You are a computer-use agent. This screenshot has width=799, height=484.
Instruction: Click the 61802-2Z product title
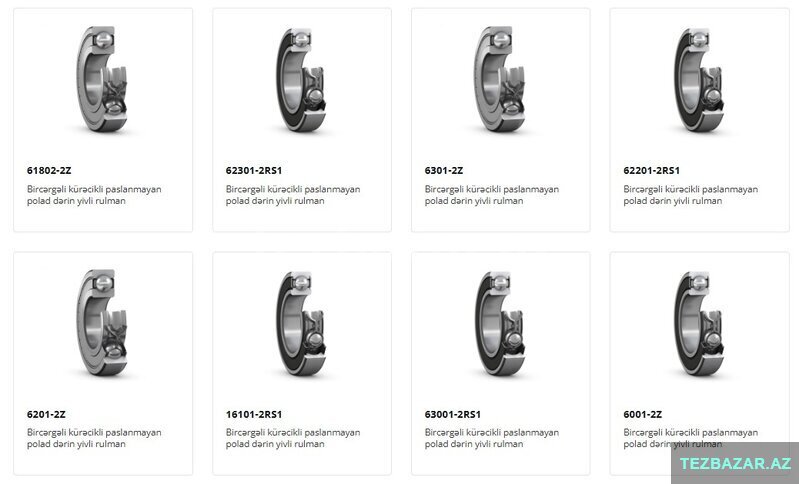pos(49,170)
